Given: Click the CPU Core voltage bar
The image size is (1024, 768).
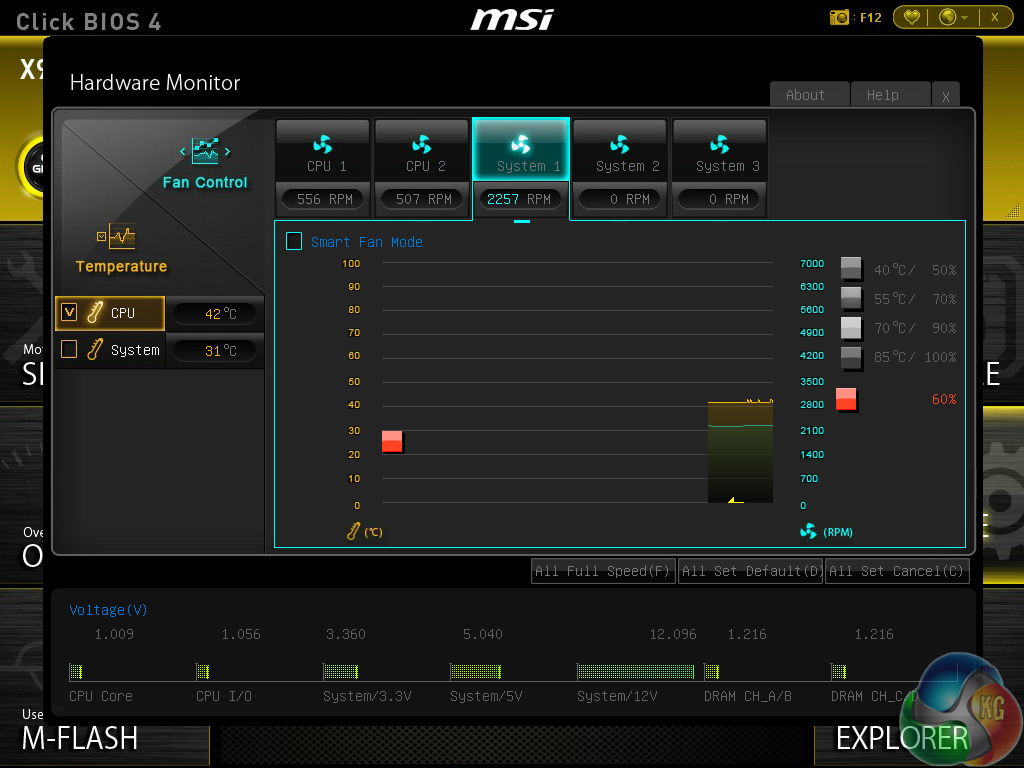Looking at the screenshot, I should coord(76,671).
